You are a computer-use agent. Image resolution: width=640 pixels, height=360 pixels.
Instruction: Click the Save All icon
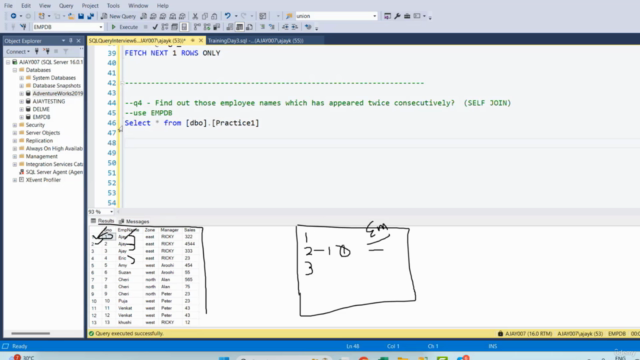pyautogui.click(x=90, y=16)
